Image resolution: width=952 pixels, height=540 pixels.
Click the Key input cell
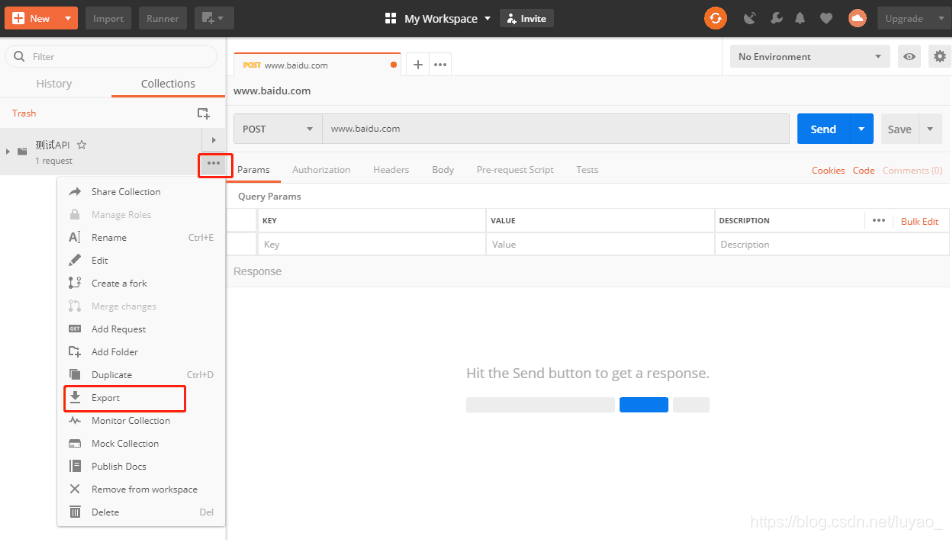372,245
